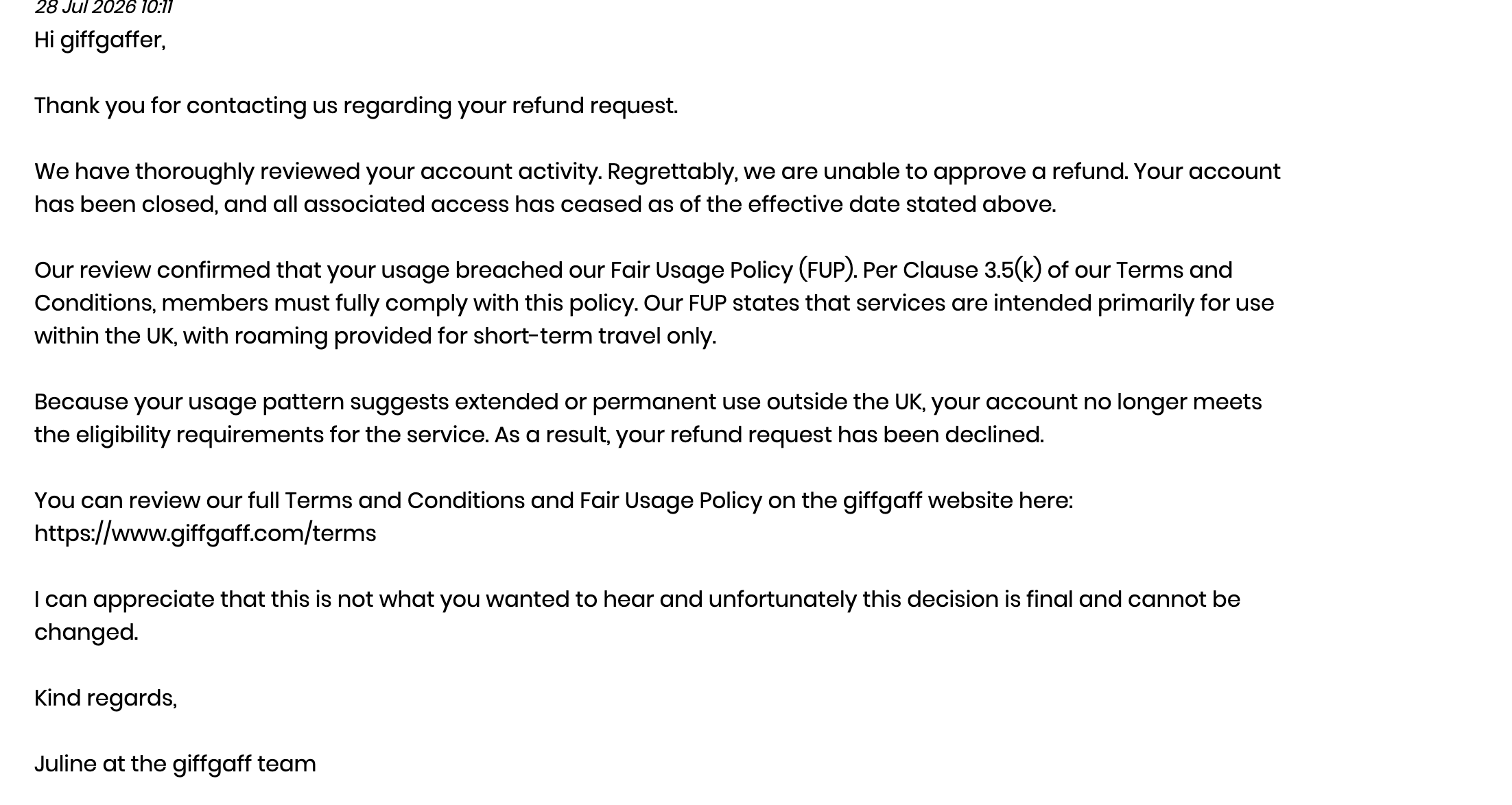
Task: Open the giffgaff.com/terms link
Action: pyautogui.click(x=205, y=533)
